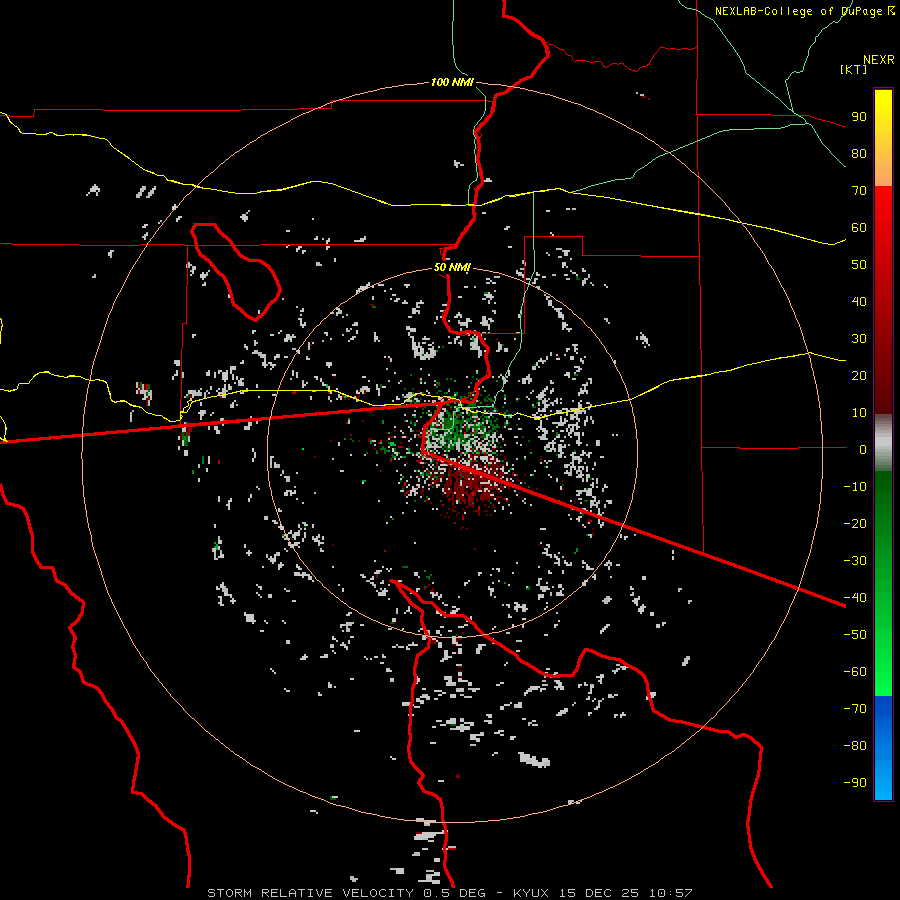The width and height of the screenshot is (900, 900).
Task: Select the -80 value on velocity scale
Action: 855,746
